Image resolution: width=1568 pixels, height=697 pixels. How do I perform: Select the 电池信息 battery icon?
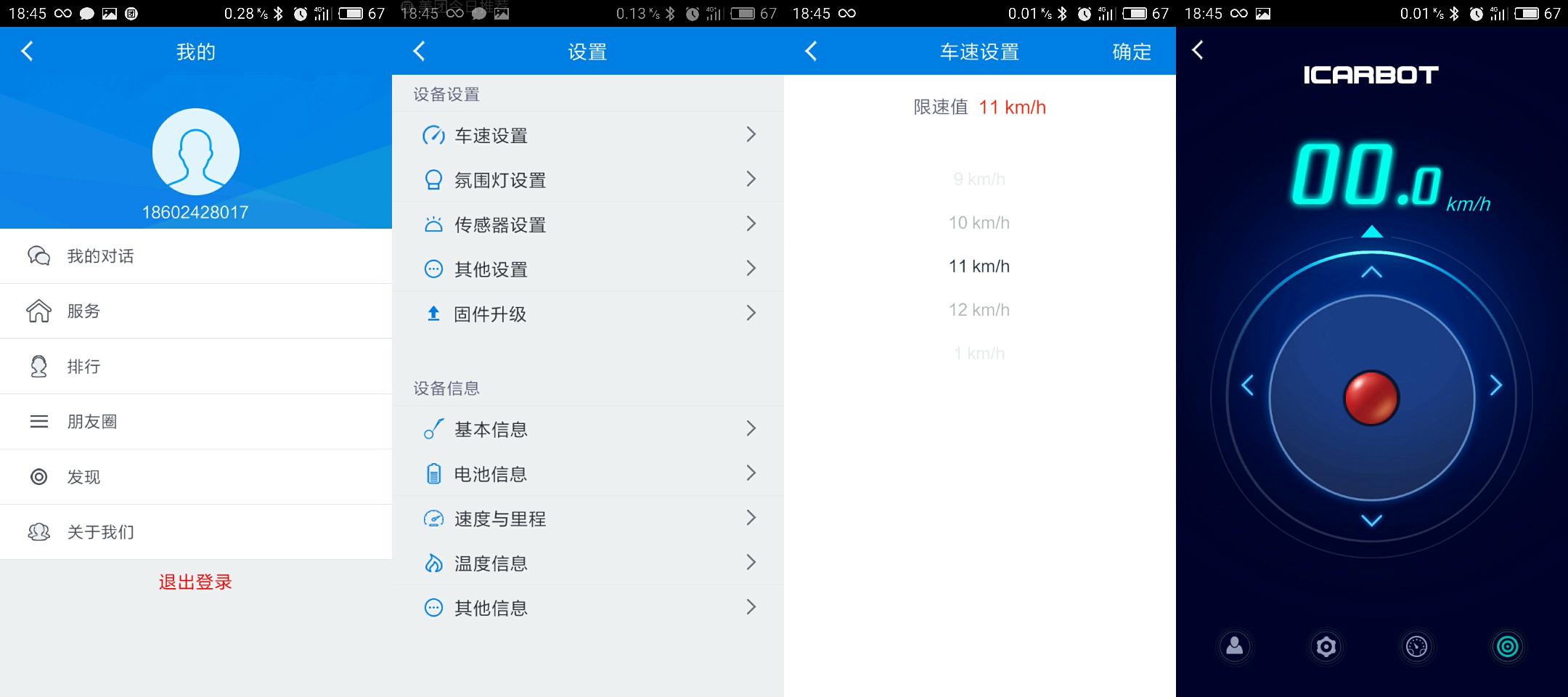(x=434, y=473)
